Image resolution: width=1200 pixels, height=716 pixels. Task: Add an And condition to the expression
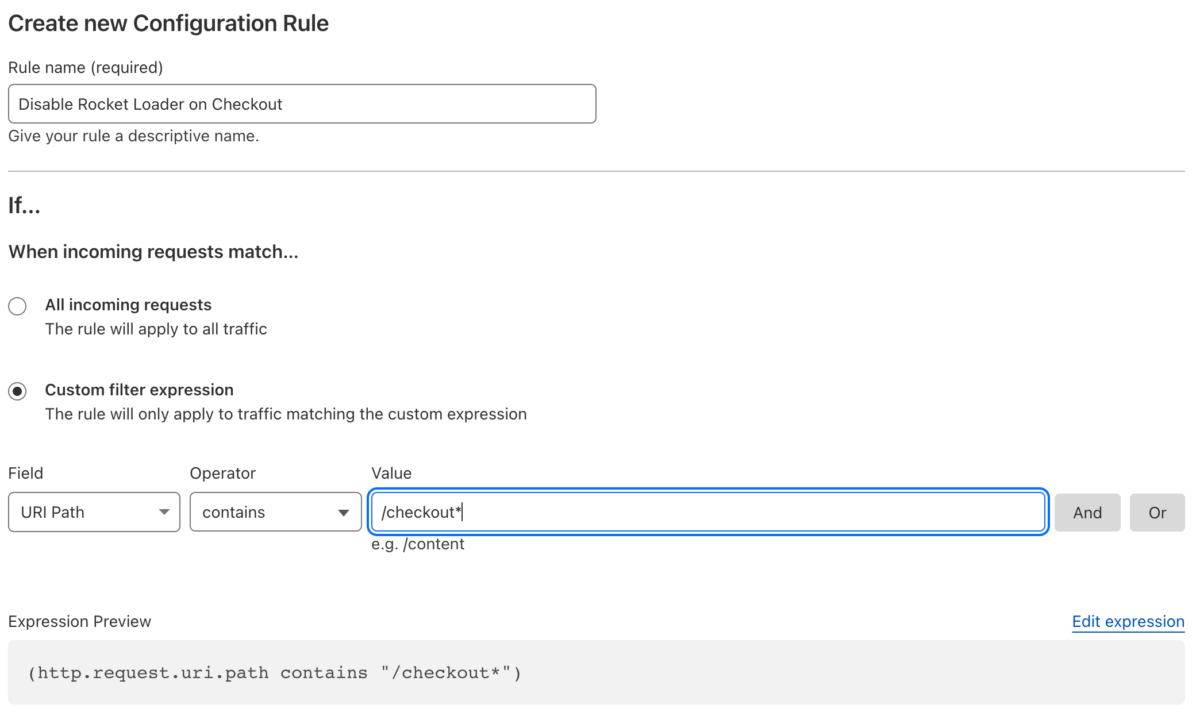tap(1087, 512)
